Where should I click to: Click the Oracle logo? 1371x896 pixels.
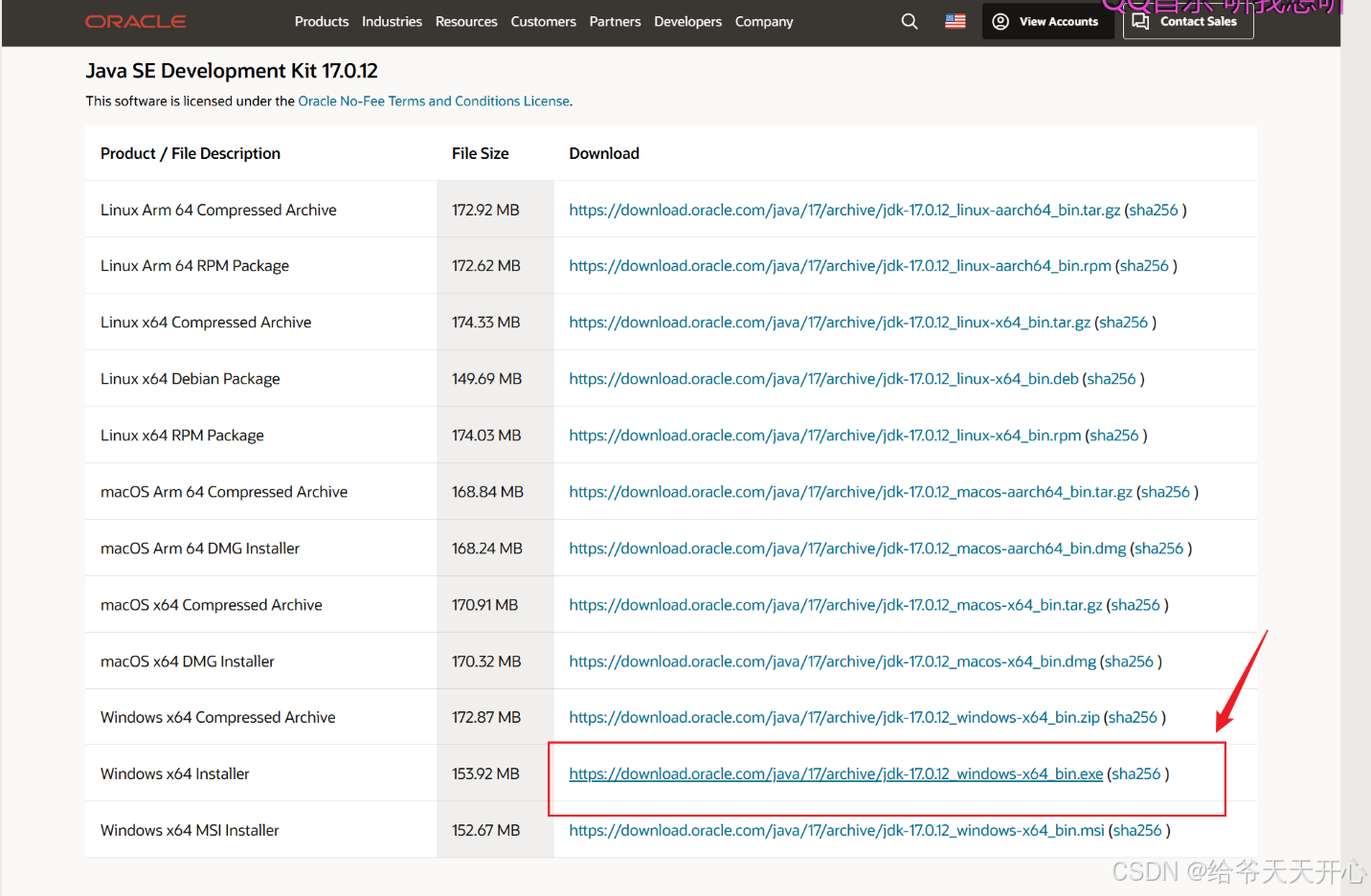[x=136, y=21]
